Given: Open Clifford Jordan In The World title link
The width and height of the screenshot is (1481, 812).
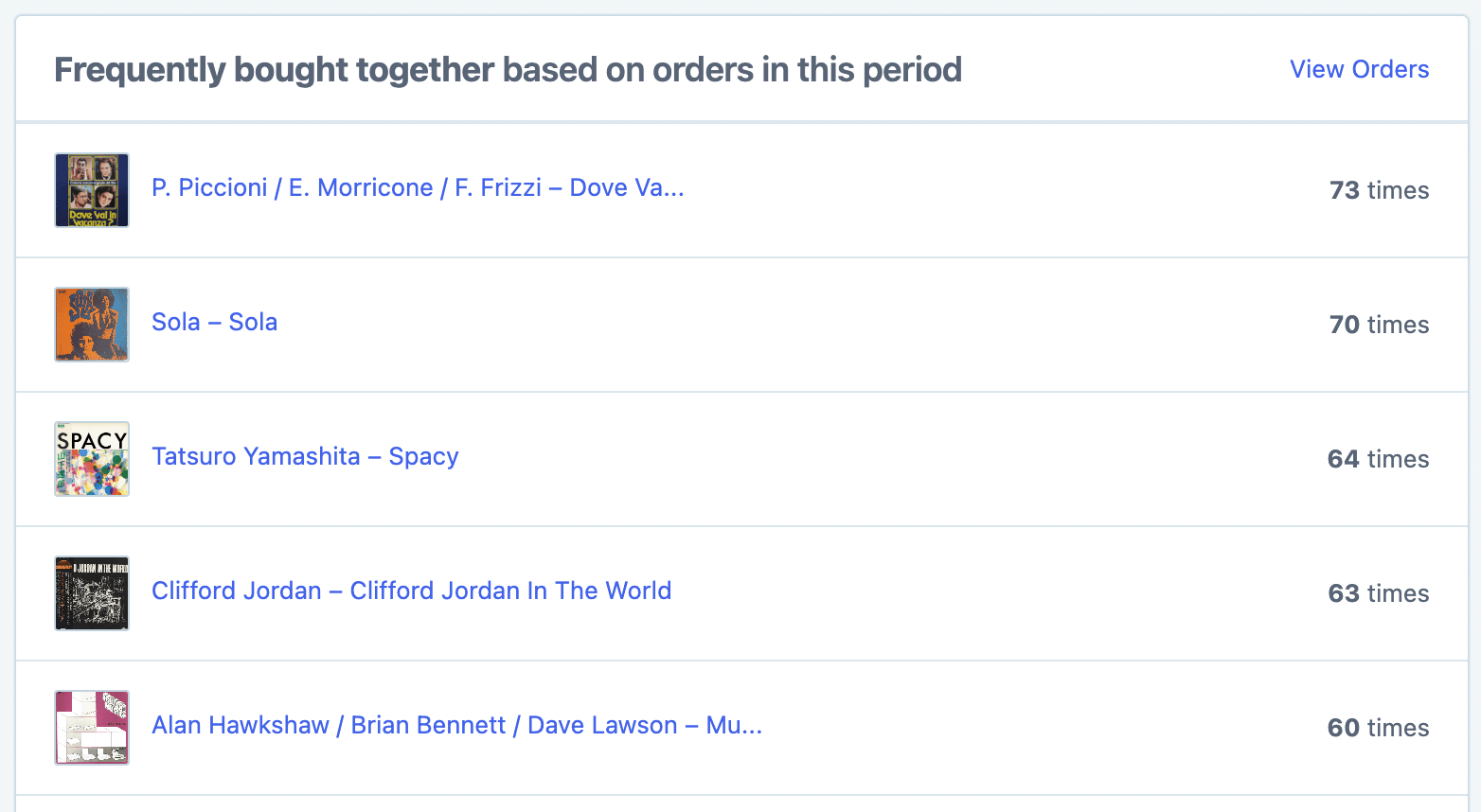Looking at the screenshot, I should point(411,591).
